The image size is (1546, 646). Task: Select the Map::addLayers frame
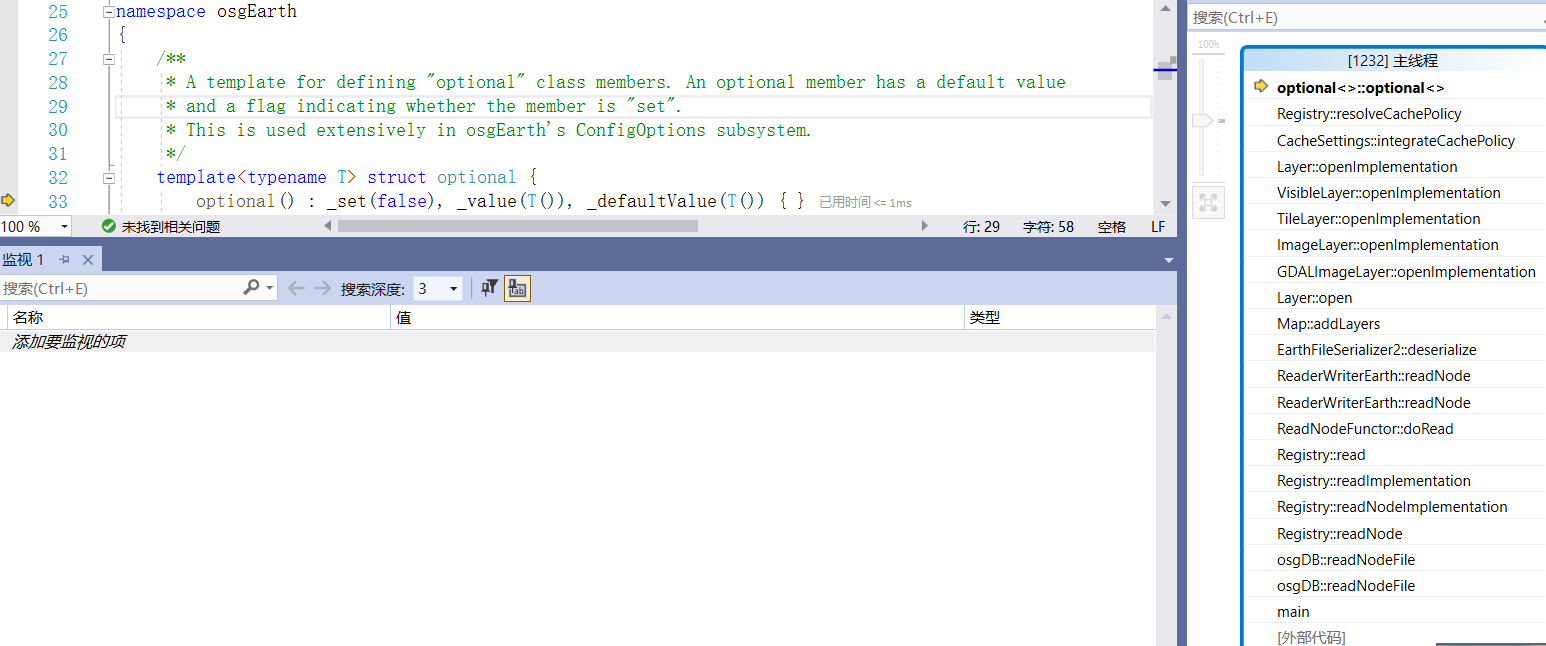1328,324
